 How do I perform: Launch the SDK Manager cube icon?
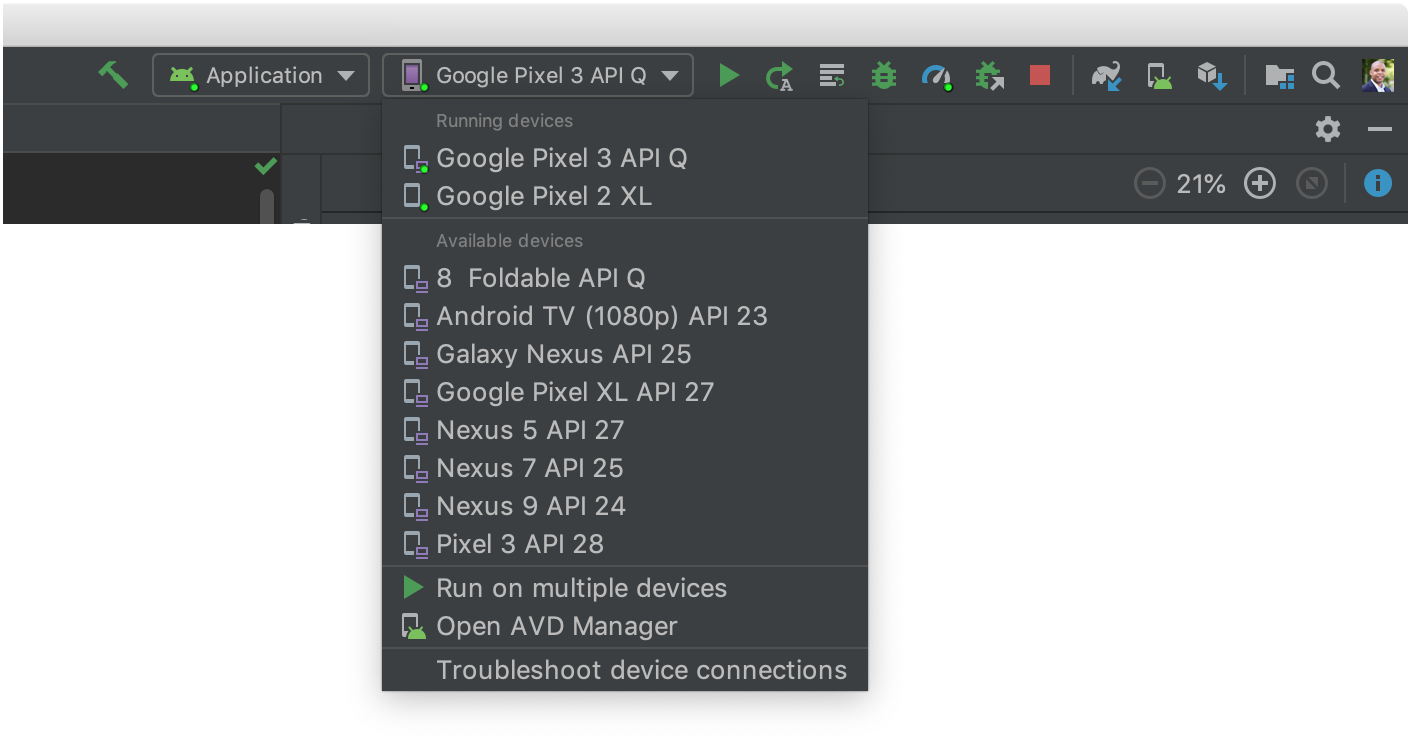(1211, 75)
